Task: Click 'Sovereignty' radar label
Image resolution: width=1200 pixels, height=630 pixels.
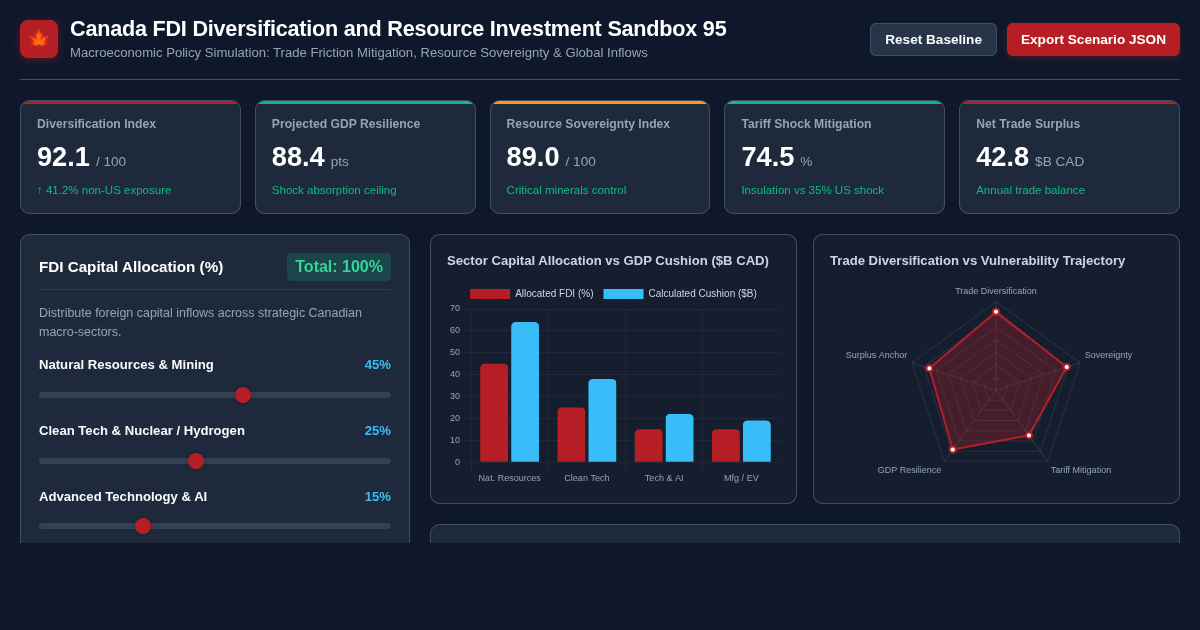Action: pyautogui.click(x=1108, y=355)
